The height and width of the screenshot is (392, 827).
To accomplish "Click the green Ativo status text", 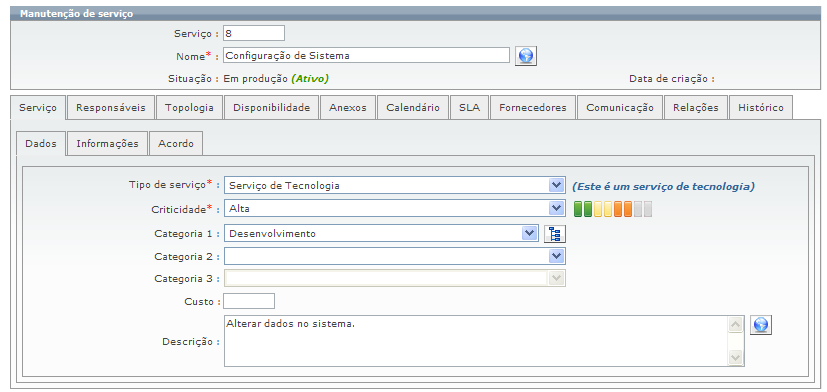I will coord(310,79).
